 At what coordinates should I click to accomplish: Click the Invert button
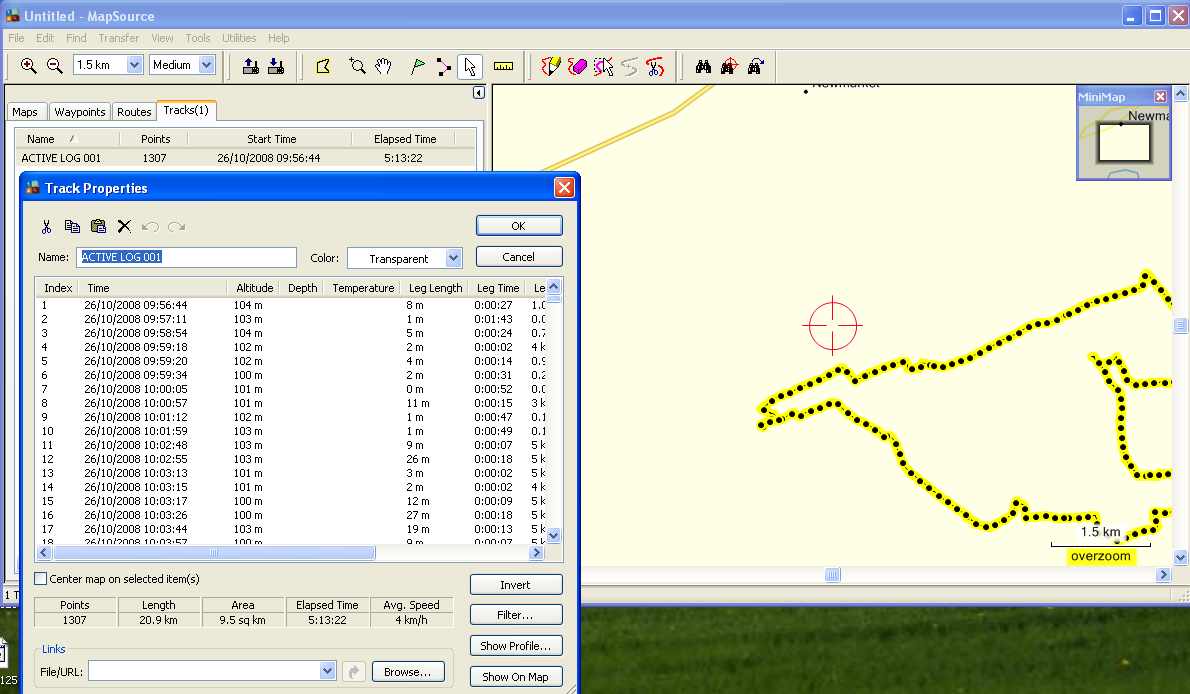click(x=516, y=585)
